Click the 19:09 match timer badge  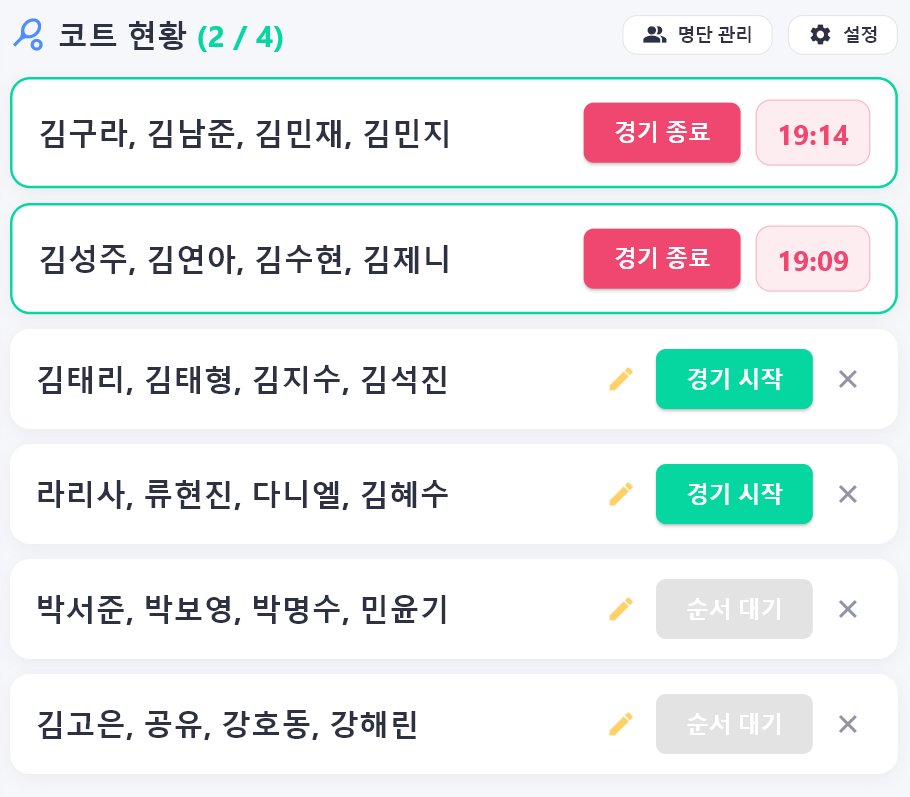[x=813, y=258]
